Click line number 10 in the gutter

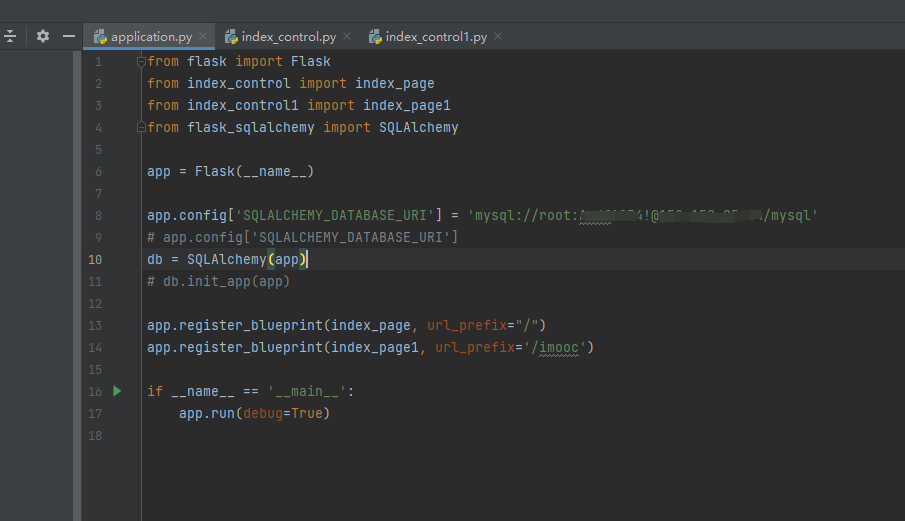(95, 260)
